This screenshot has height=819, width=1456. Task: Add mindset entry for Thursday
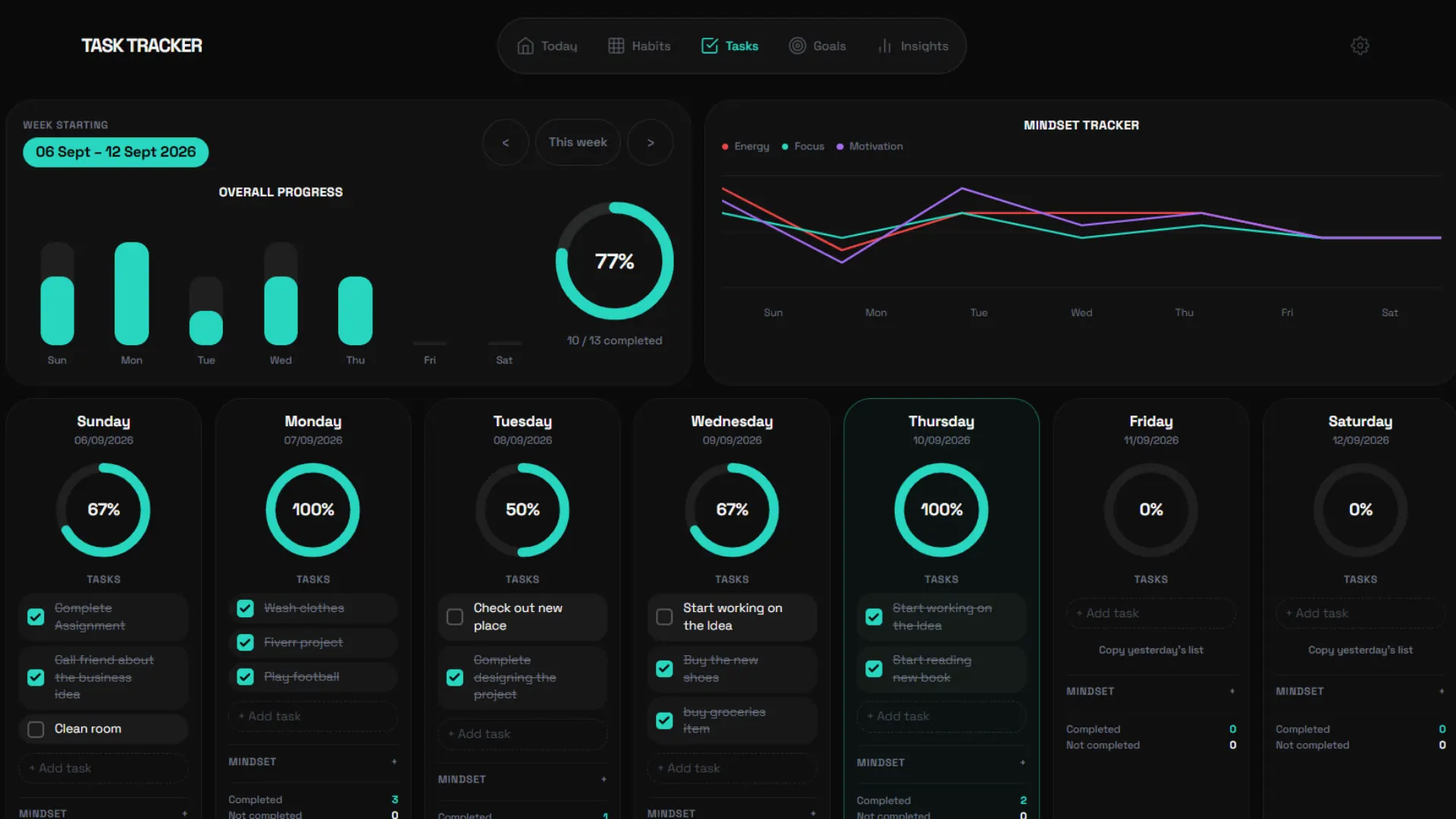tap(1022, 762)
